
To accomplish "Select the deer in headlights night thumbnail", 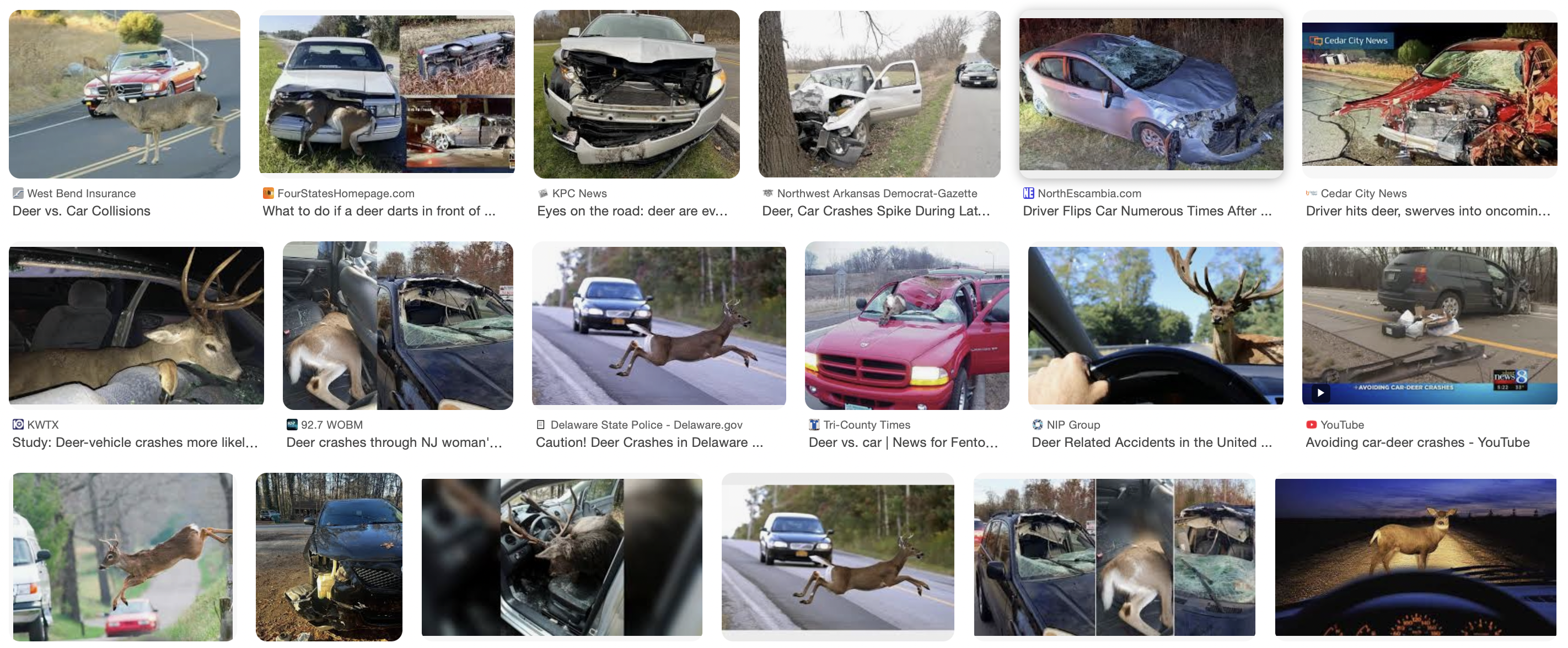I will tap(1416, 557).
